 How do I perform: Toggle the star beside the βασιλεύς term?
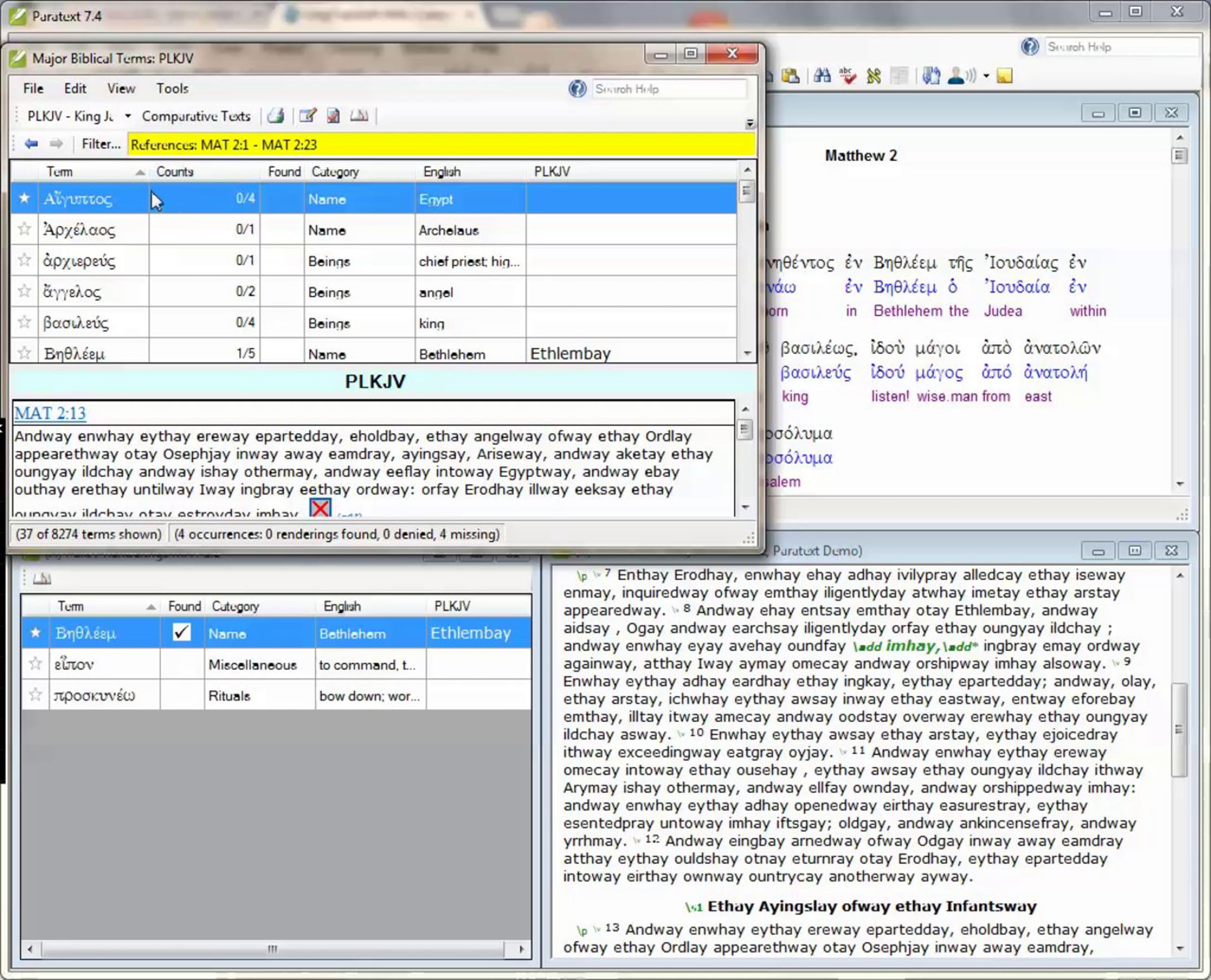24,322
